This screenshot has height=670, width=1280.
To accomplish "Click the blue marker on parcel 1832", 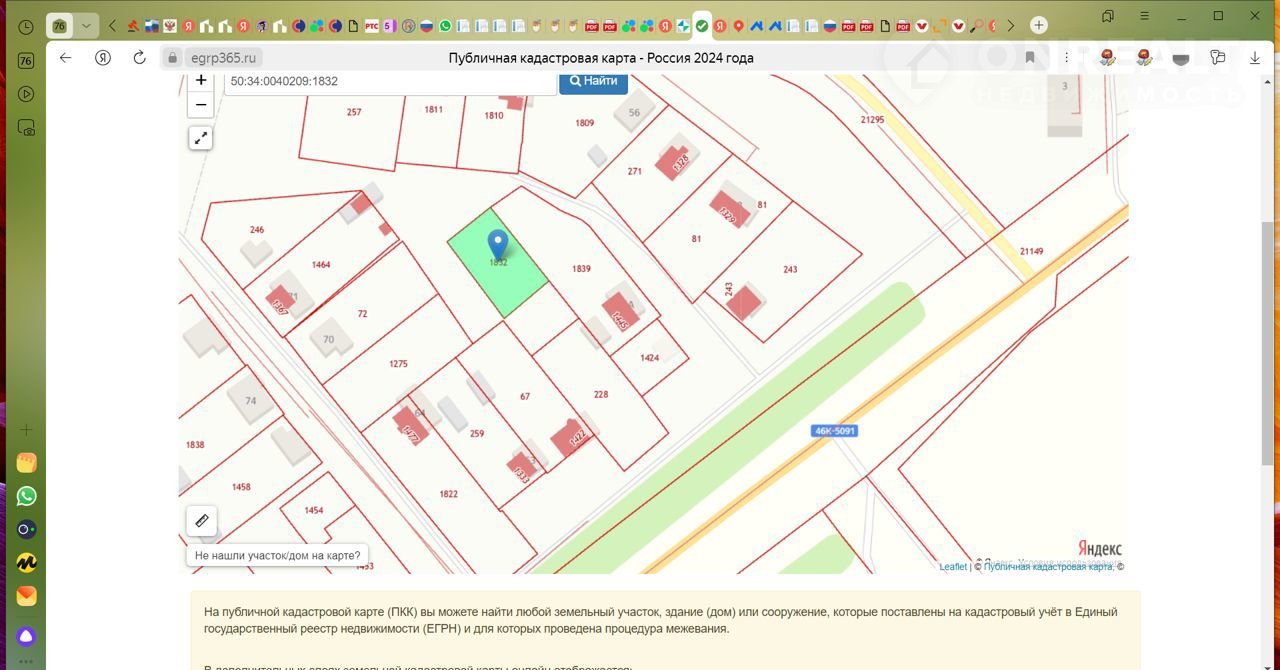I will pyautogui.click(x=497, y=244).
